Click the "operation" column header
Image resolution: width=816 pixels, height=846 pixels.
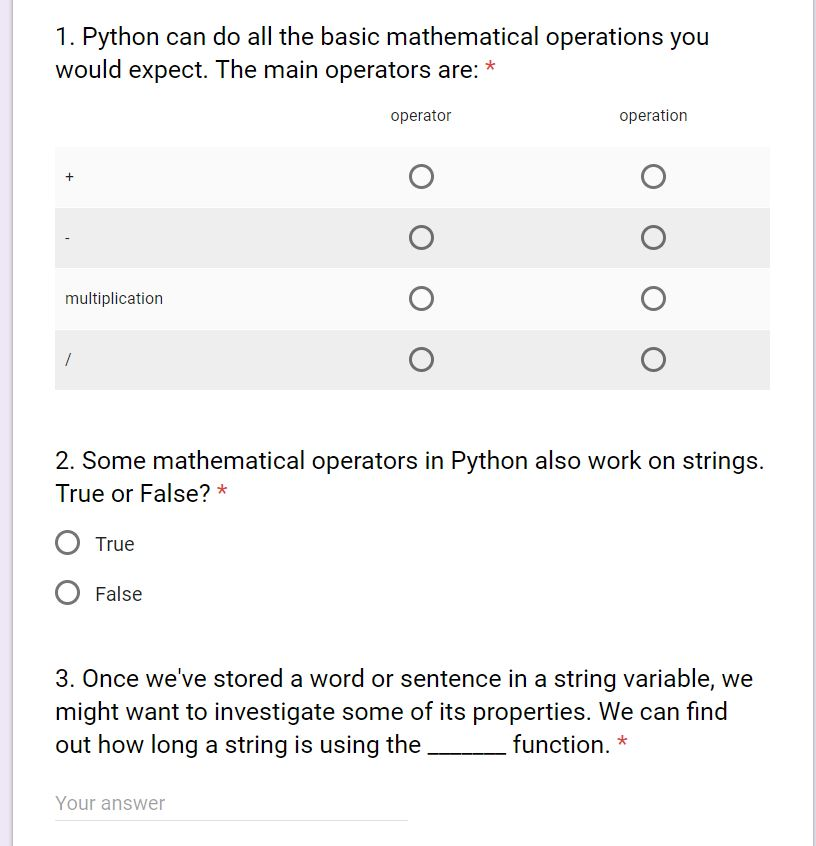click(x=653, y=116)
